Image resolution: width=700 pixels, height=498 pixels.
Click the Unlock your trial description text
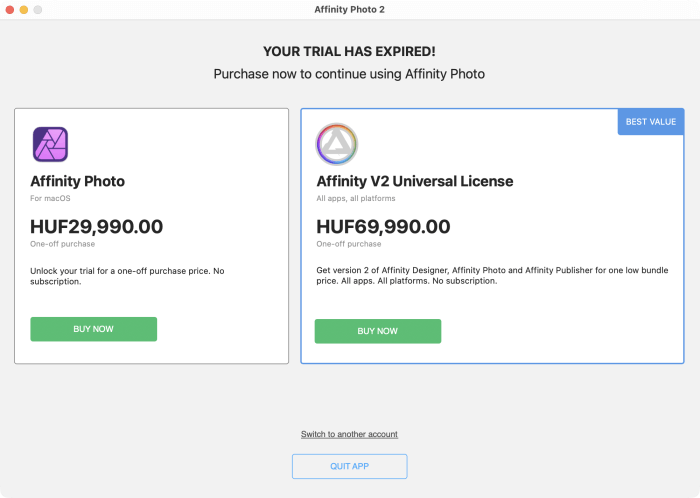(126, 276)
